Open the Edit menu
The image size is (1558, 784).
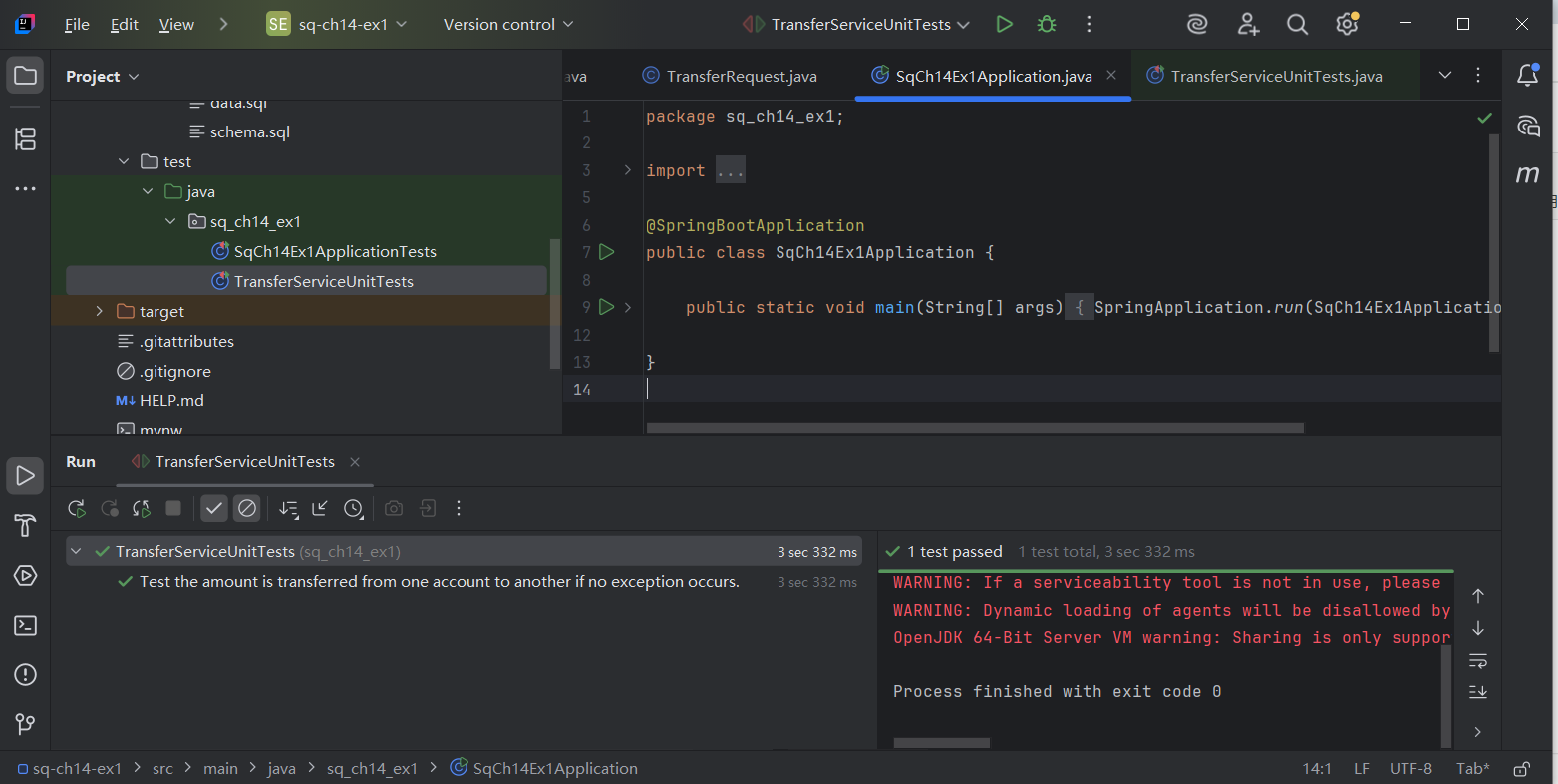point(125,24)
